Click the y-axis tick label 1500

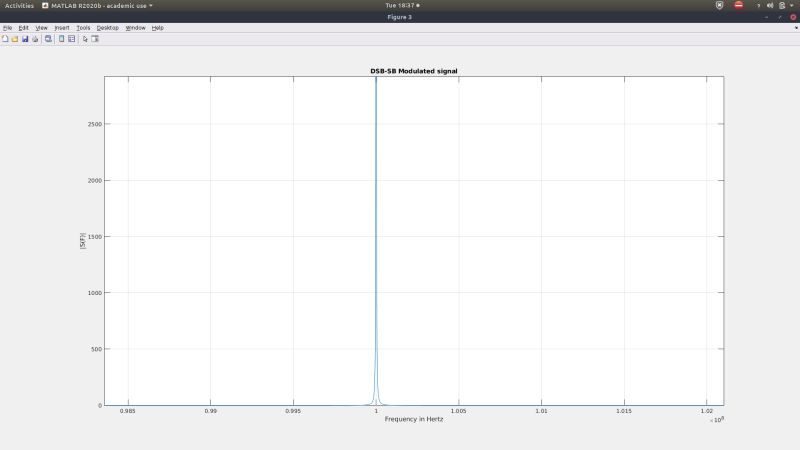click(95, 237)
